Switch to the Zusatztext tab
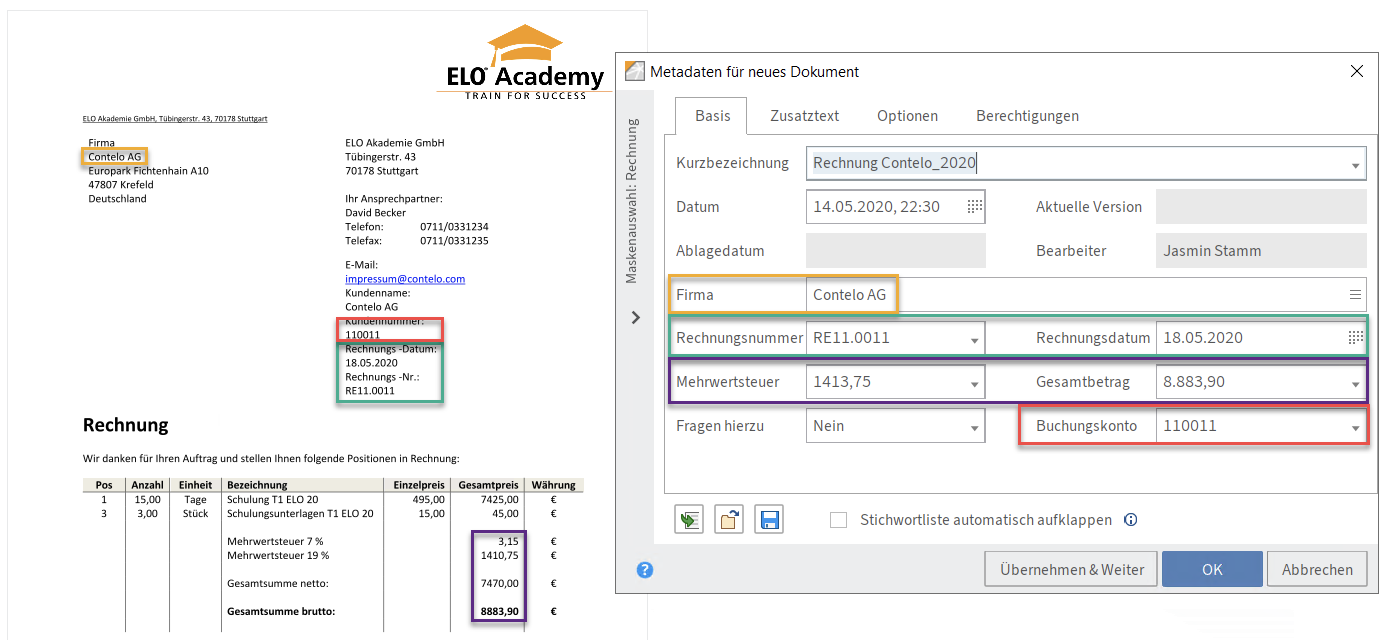 click(x=804, y=116)
